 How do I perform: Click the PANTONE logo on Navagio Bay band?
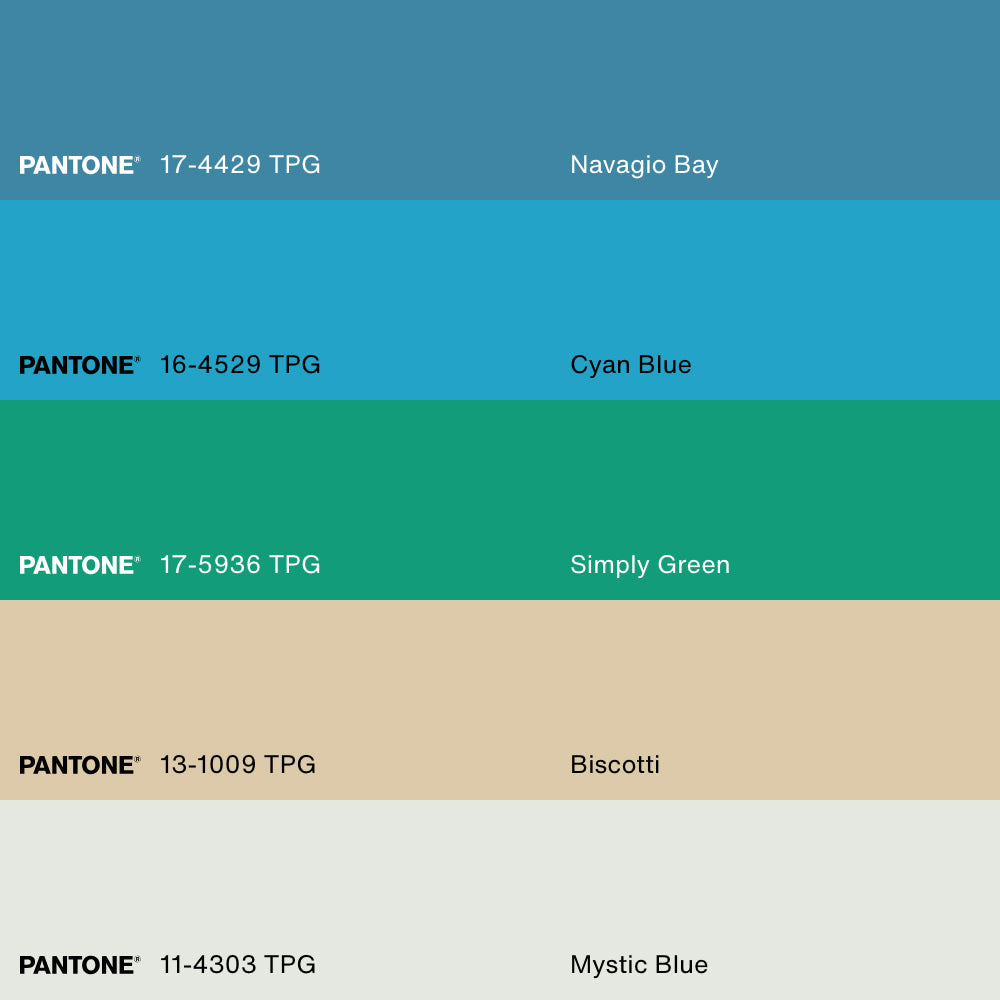click(79, 165)
